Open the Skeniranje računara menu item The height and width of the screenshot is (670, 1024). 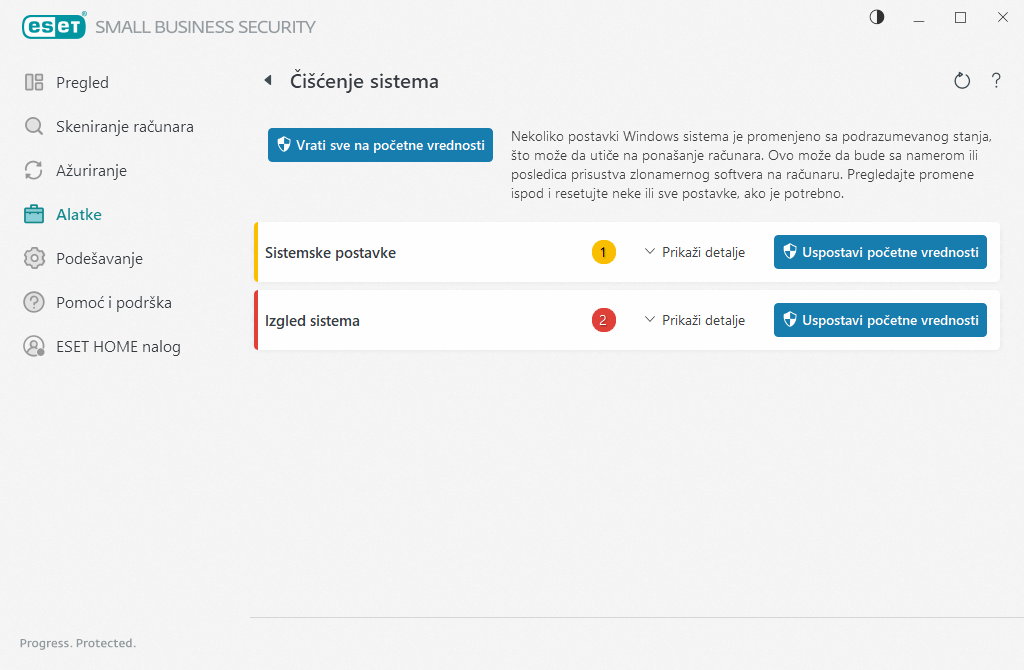[x=124, y=127]
